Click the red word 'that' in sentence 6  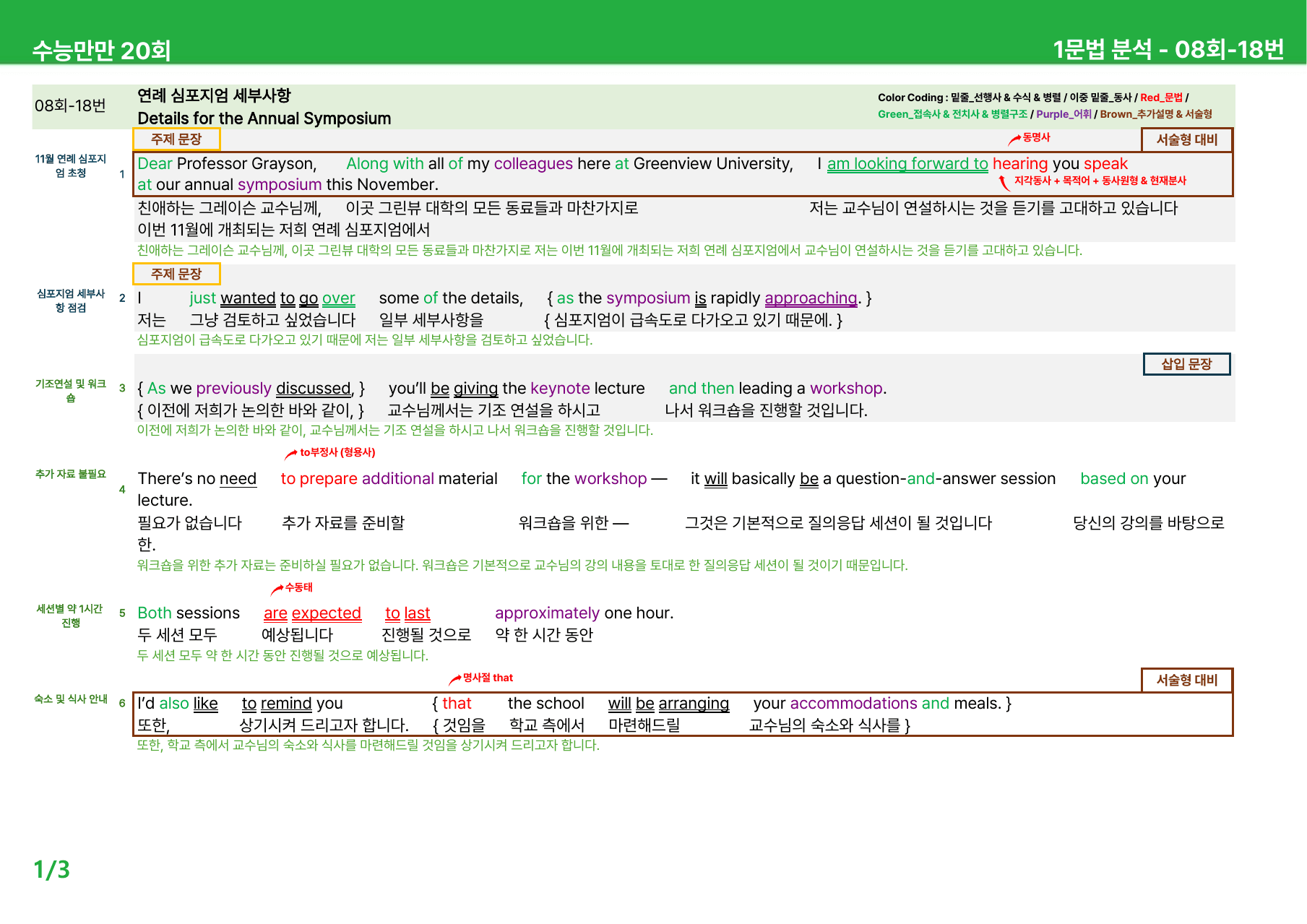[457, 704]
